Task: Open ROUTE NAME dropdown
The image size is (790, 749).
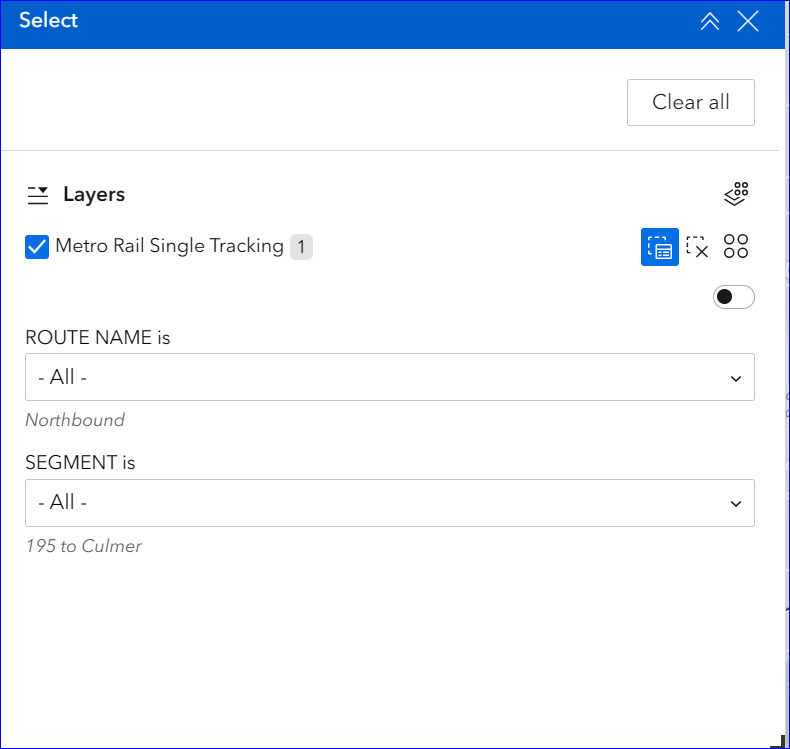Action: click(x=389, y=377)
